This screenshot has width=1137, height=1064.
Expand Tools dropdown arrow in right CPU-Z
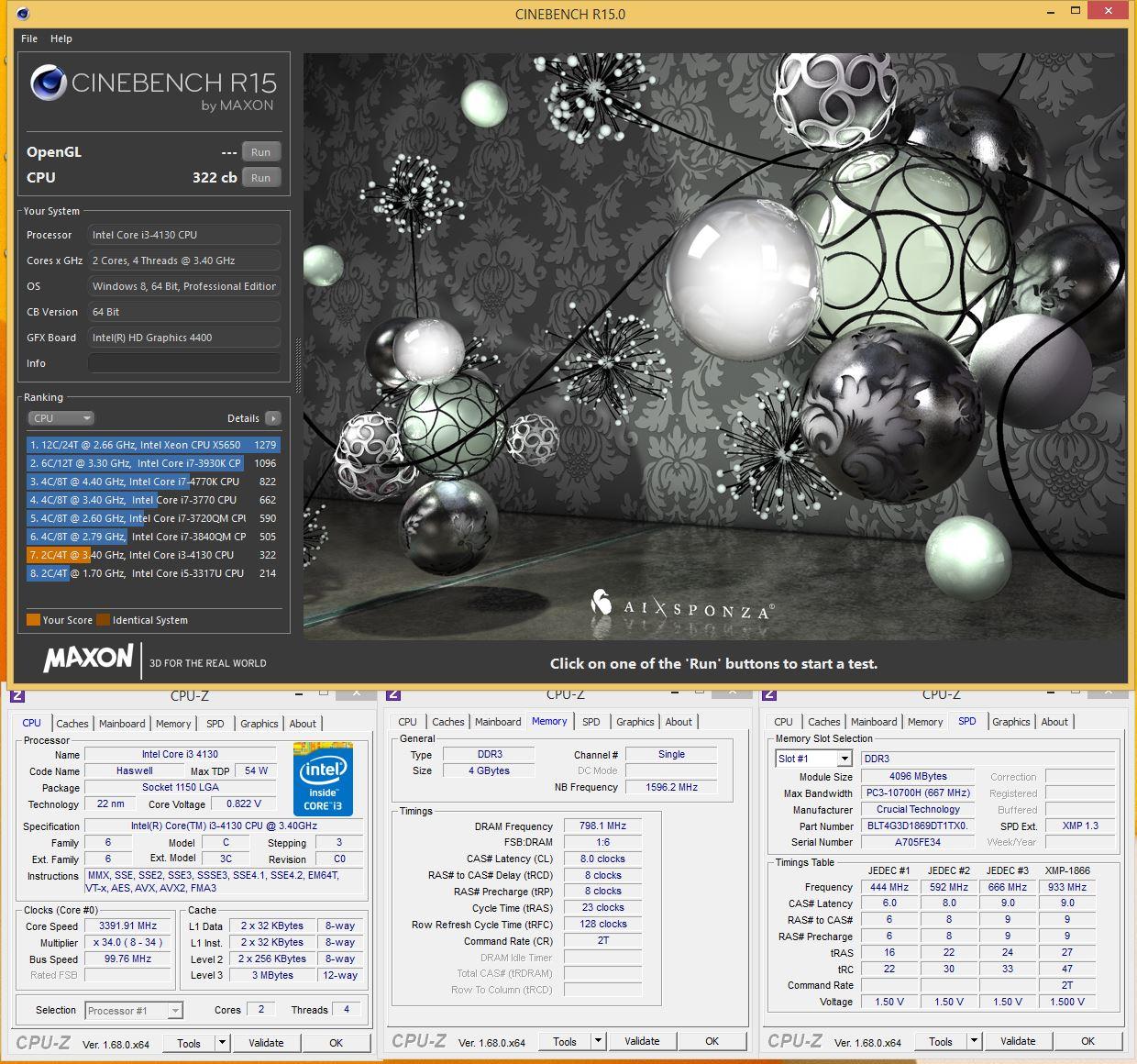point(974,1041)
